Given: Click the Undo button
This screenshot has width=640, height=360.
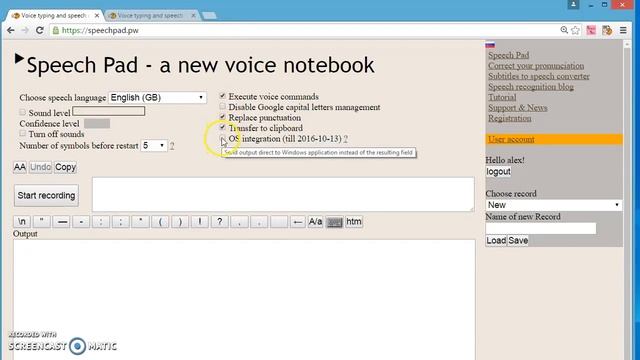Looking at the screenshot, I should click(40, 167).
